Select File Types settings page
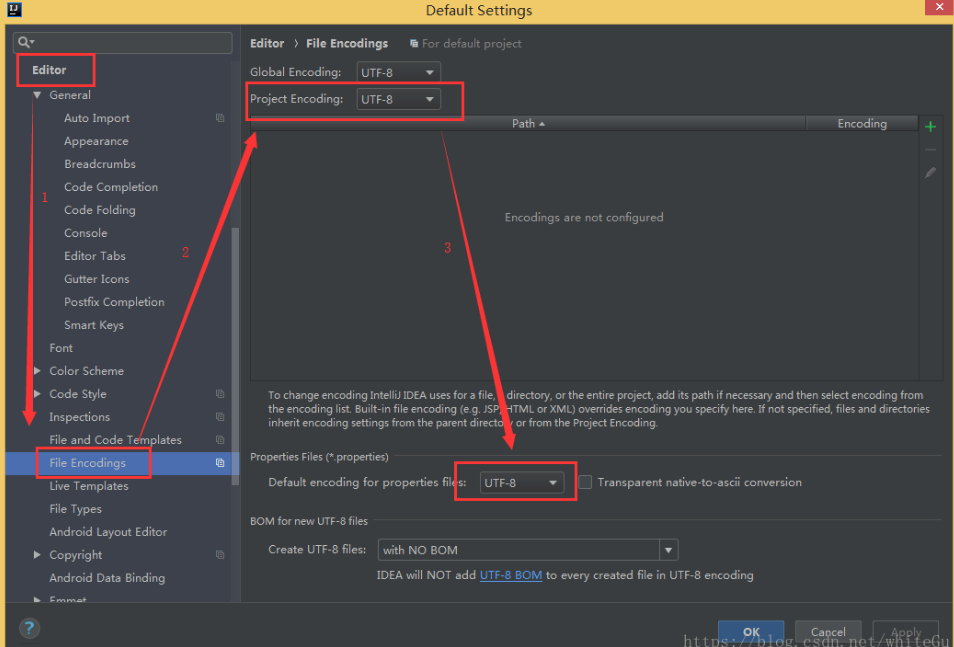This screenshot has width=954, height=647. (75, 509)
